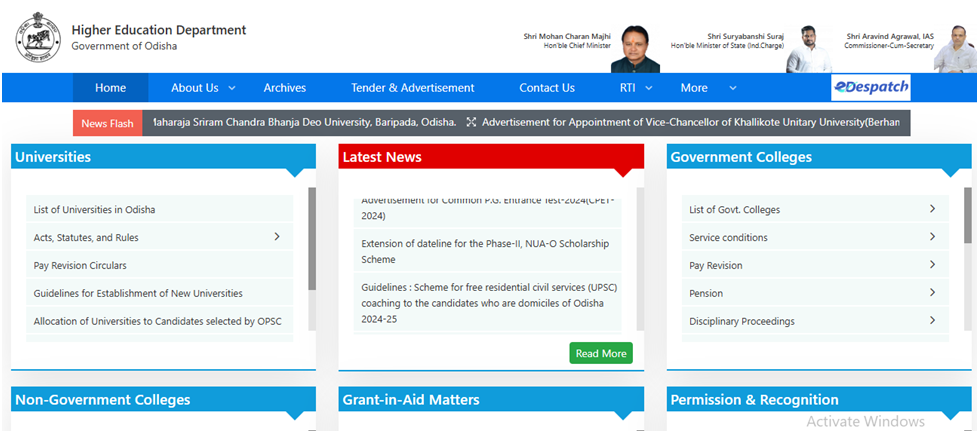Viewport: 979px width, 433px height.
Task: Open CPET-2024 entrance test advertisement
Action: click(488, 208)
